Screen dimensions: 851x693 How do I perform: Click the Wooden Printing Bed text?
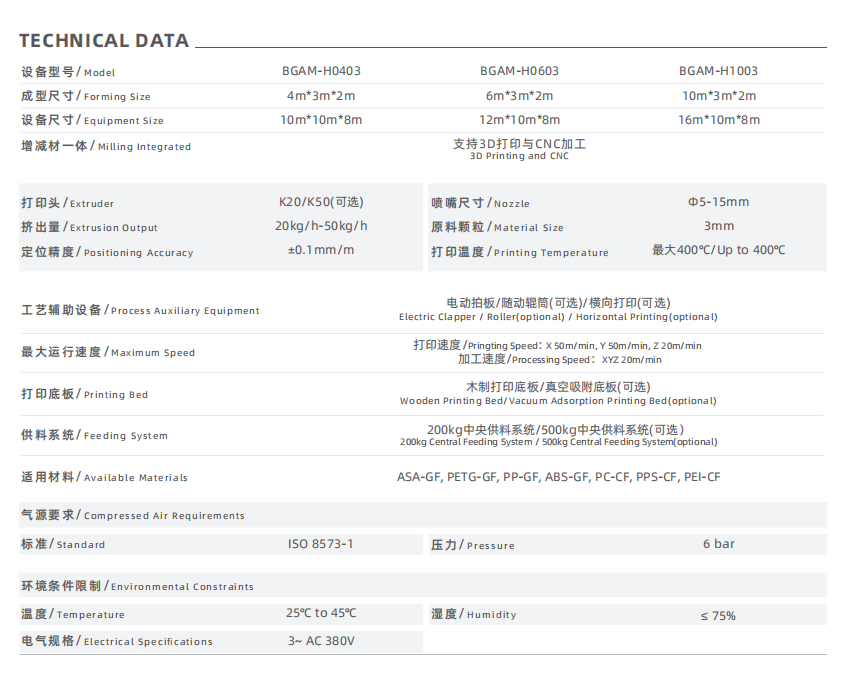(558, 401)
